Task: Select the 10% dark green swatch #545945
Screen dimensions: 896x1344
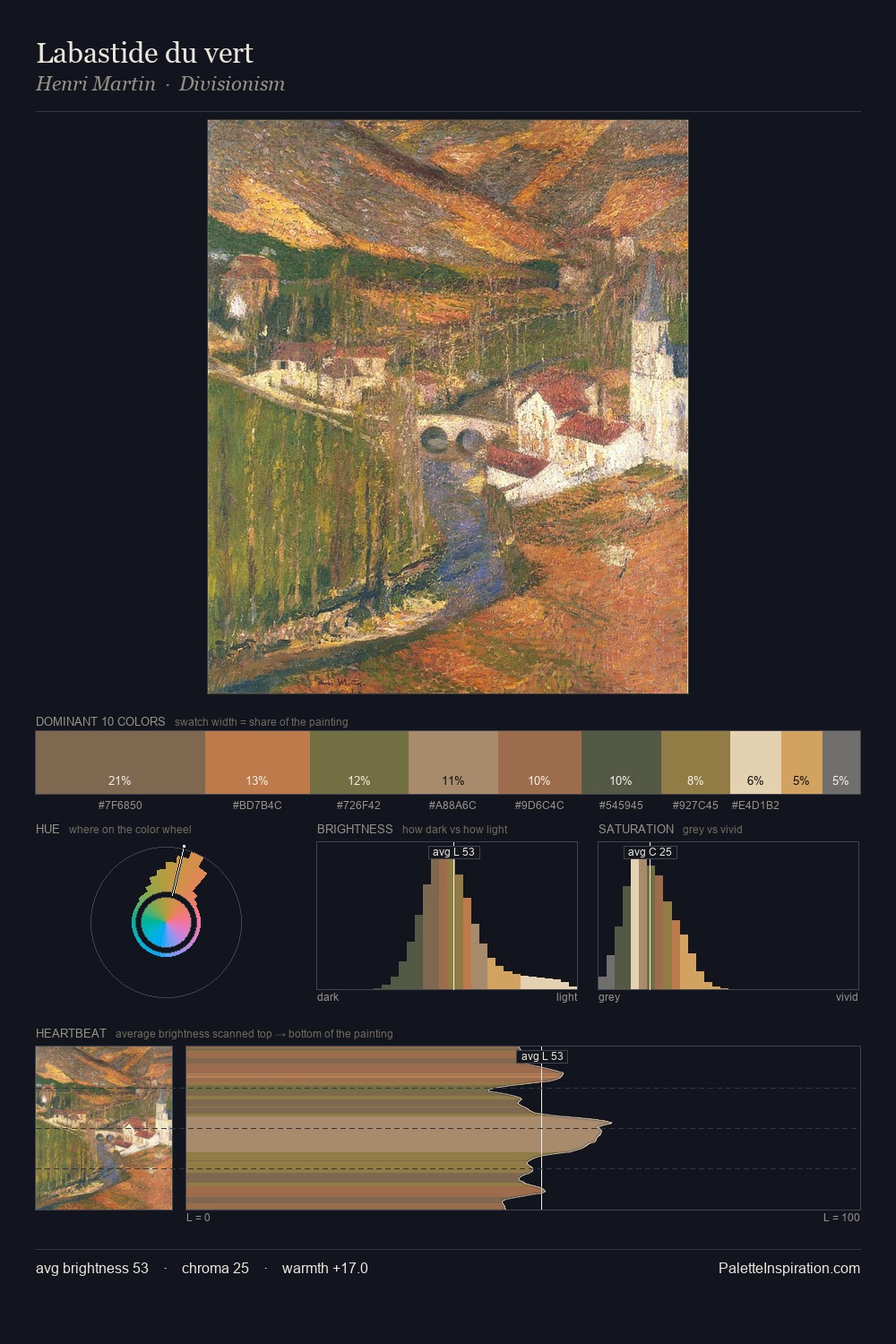Action: coord(621,762)
